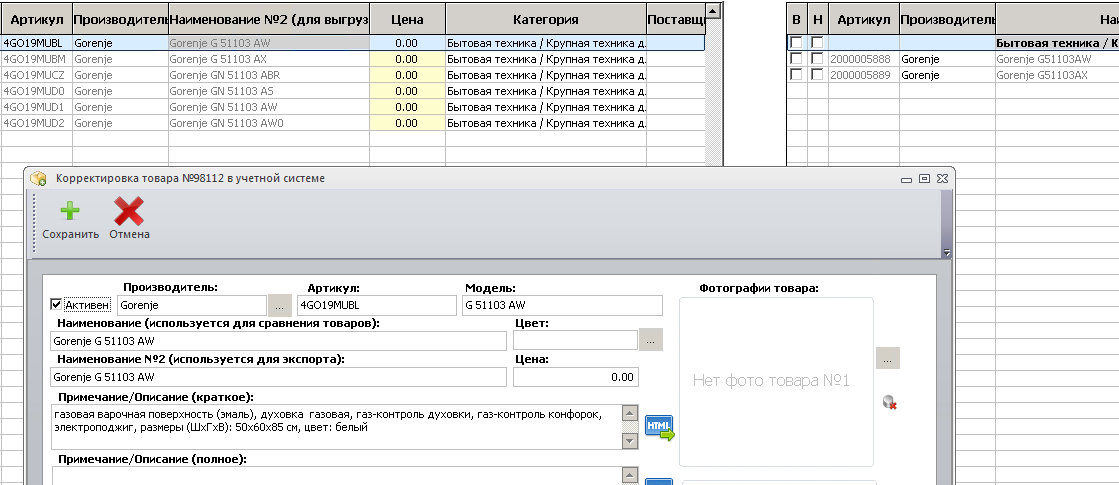Viewport: 1119px width, 485px height.
Task: Maximize the Корректировка товара dialog
Action: [924, 178]
